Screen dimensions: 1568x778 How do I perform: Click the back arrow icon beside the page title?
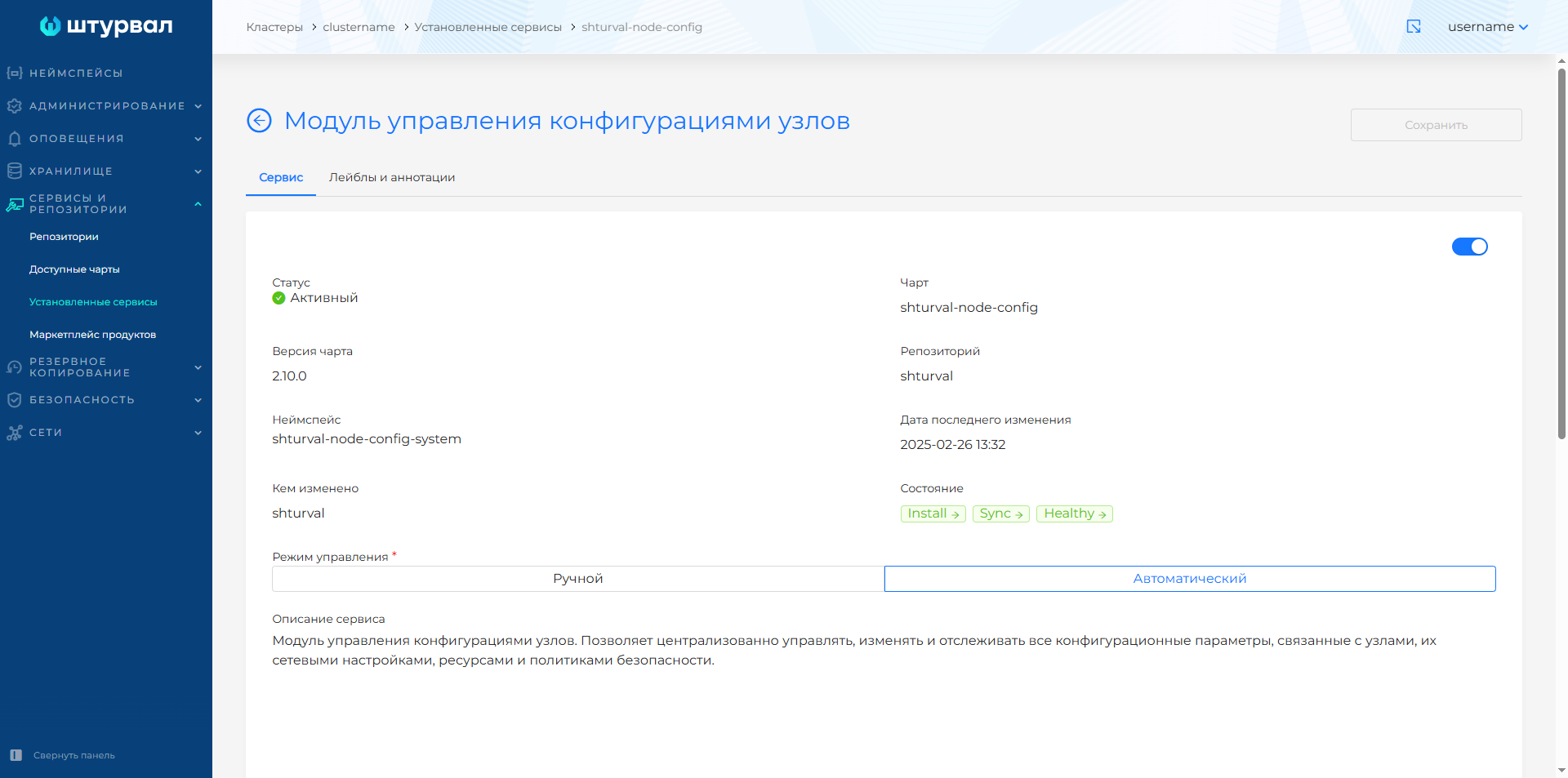(259, 121)
